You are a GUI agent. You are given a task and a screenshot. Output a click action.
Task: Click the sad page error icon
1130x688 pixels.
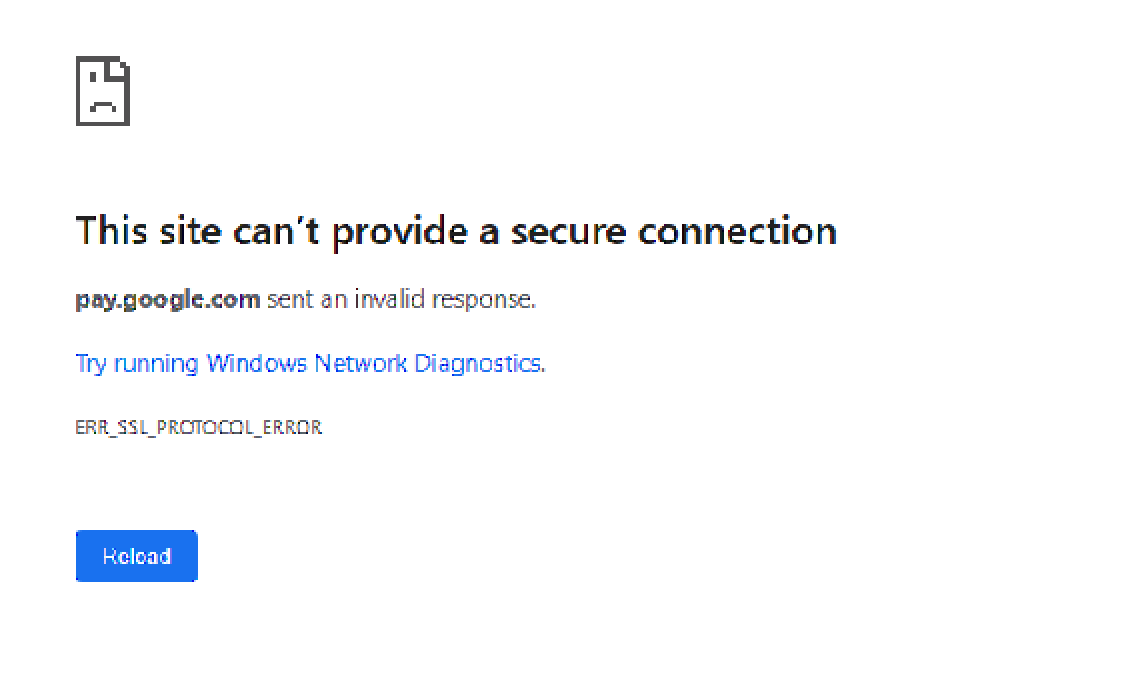click(103, 91)
